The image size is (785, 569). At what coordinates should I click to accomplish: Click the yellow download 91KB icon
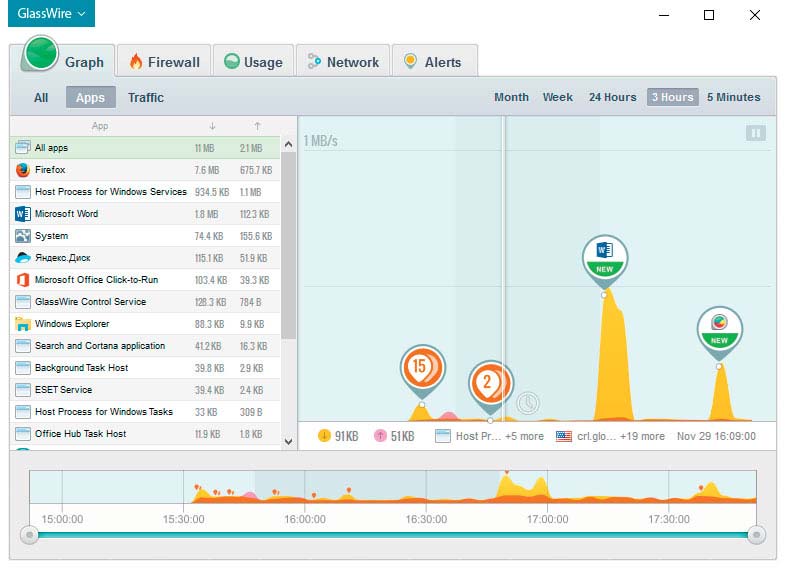point(324,436)
